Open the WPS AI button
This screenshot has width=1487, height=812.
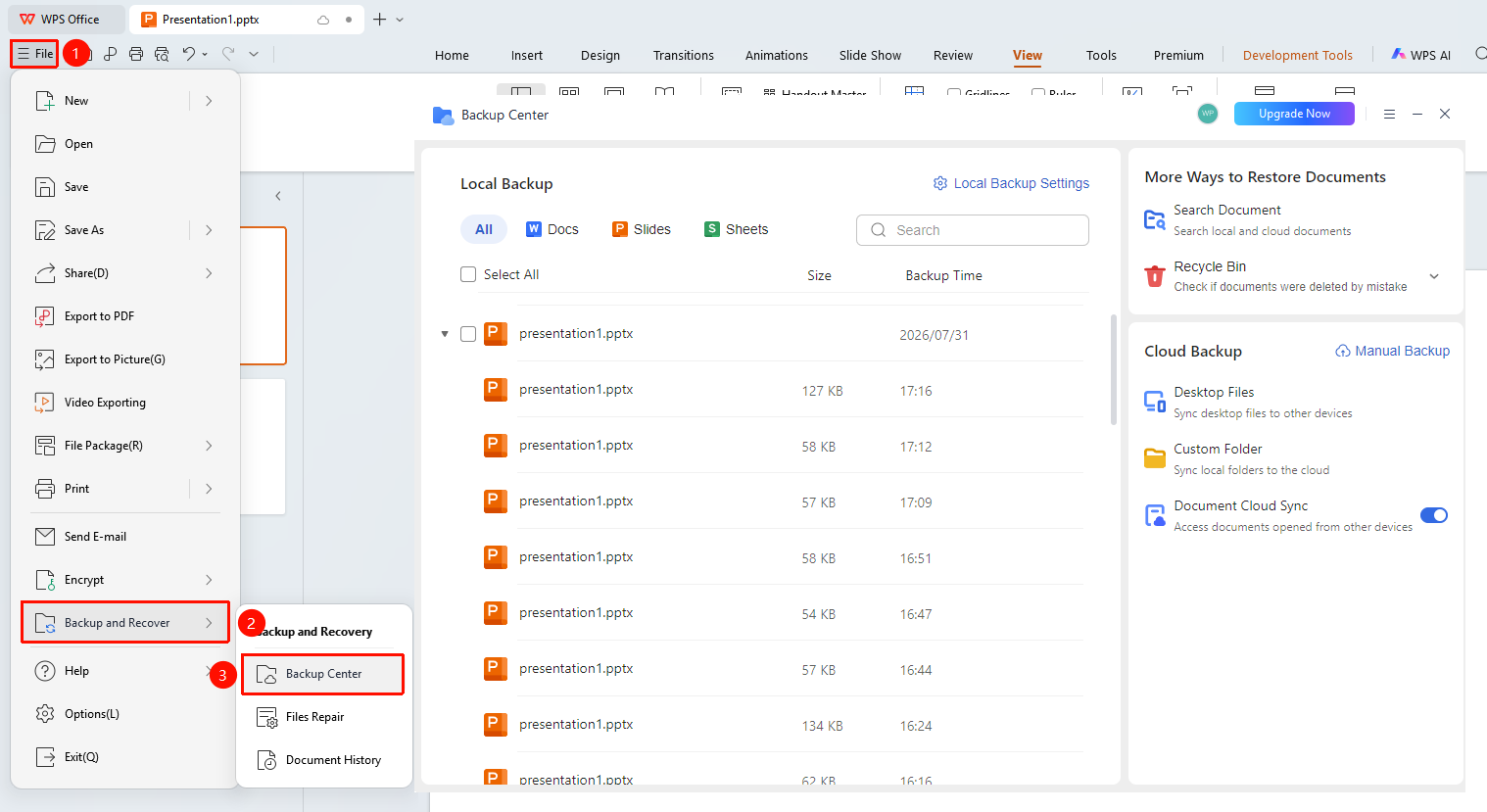click(1421, 55)
